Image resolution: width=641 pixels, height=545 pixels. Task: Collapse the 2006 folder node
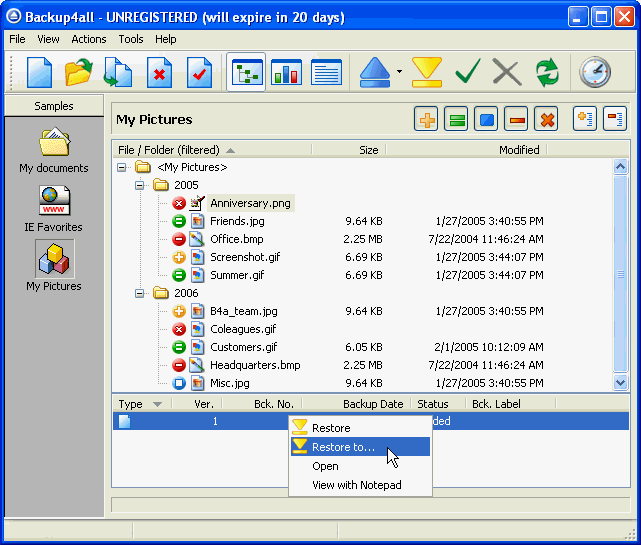(140, 293)
